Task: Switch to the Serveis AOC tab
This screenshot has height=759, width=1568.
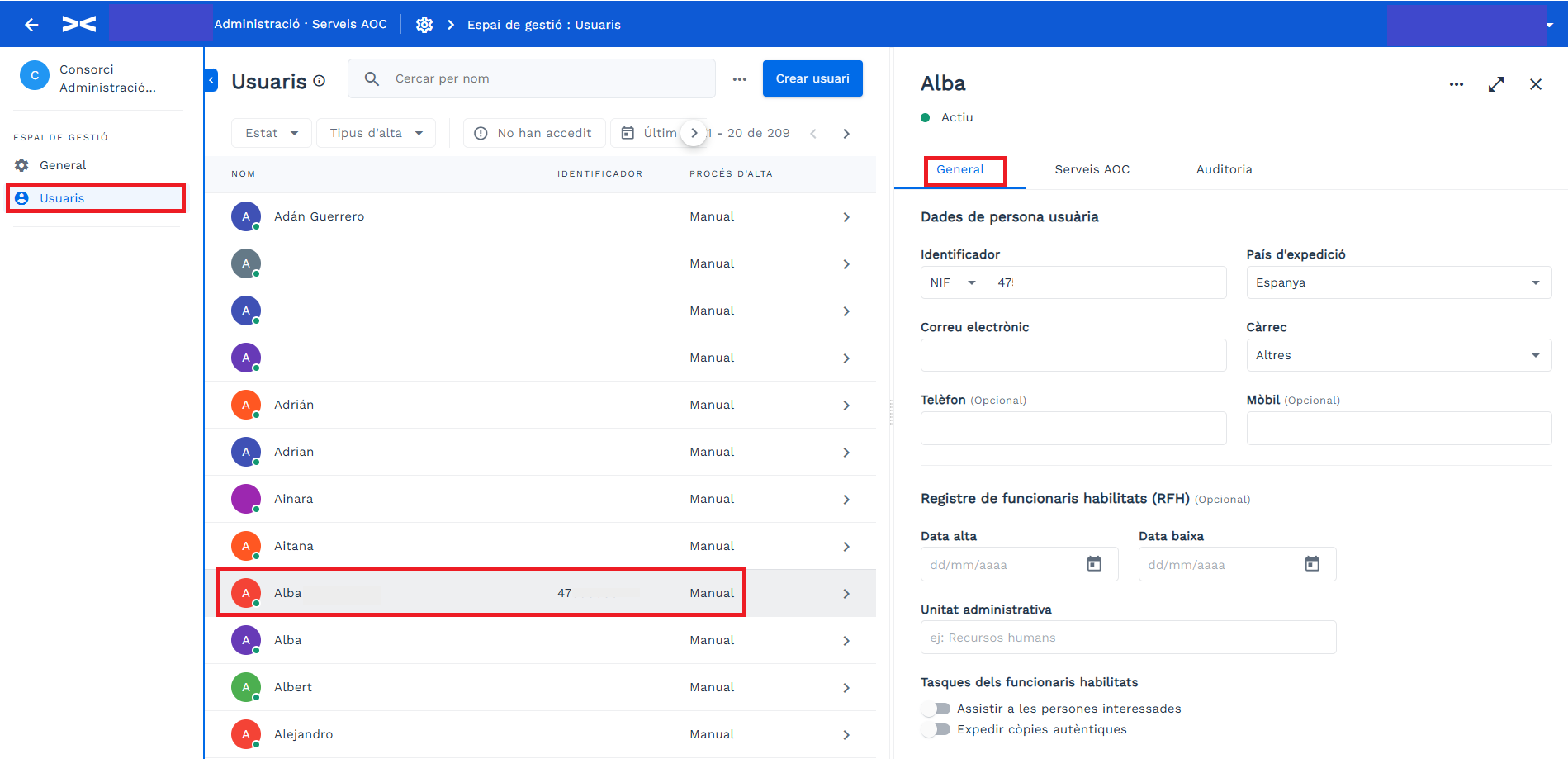Action: [1092, 169]
